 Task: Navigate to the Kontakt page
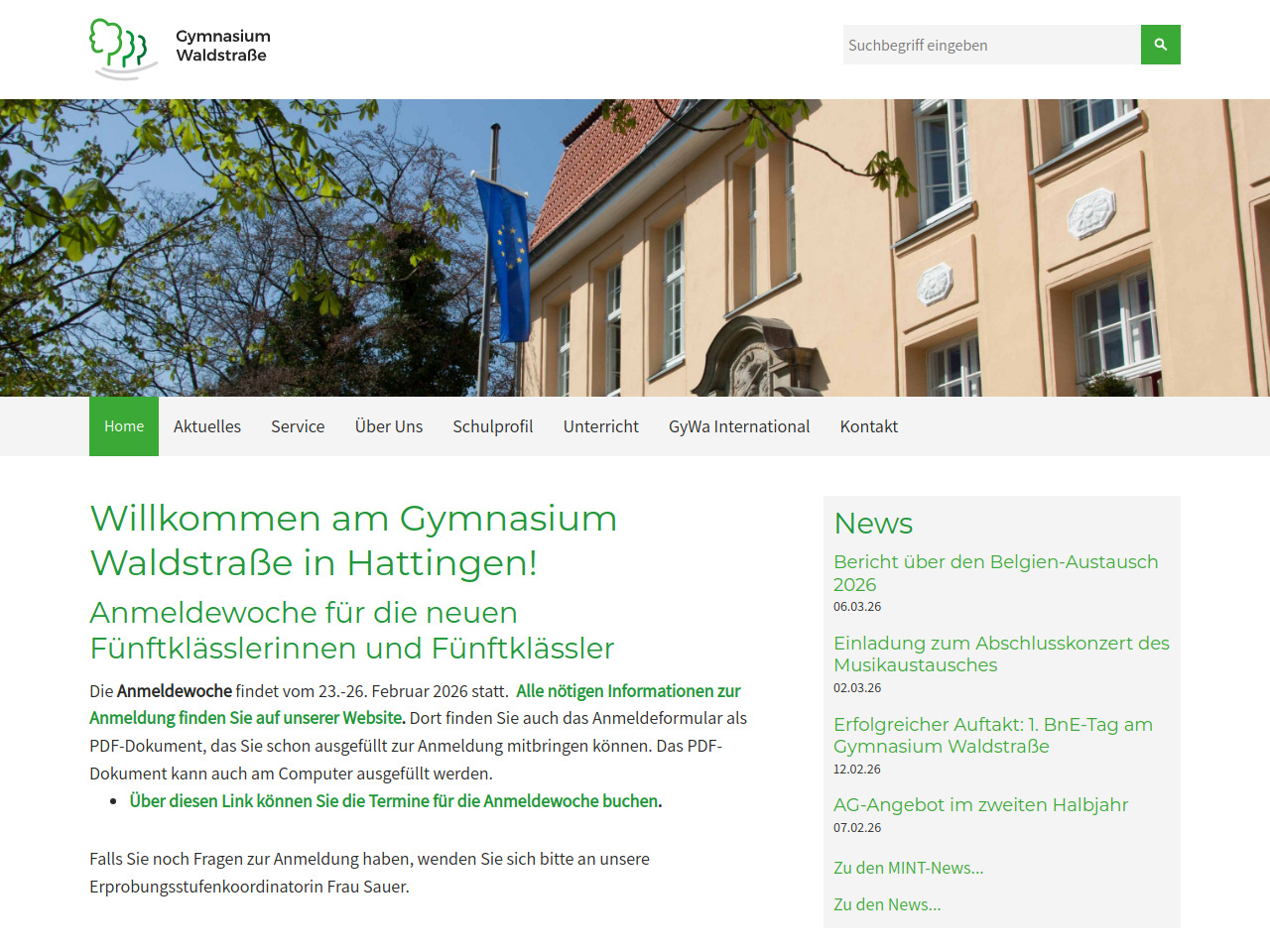(869, 426)
